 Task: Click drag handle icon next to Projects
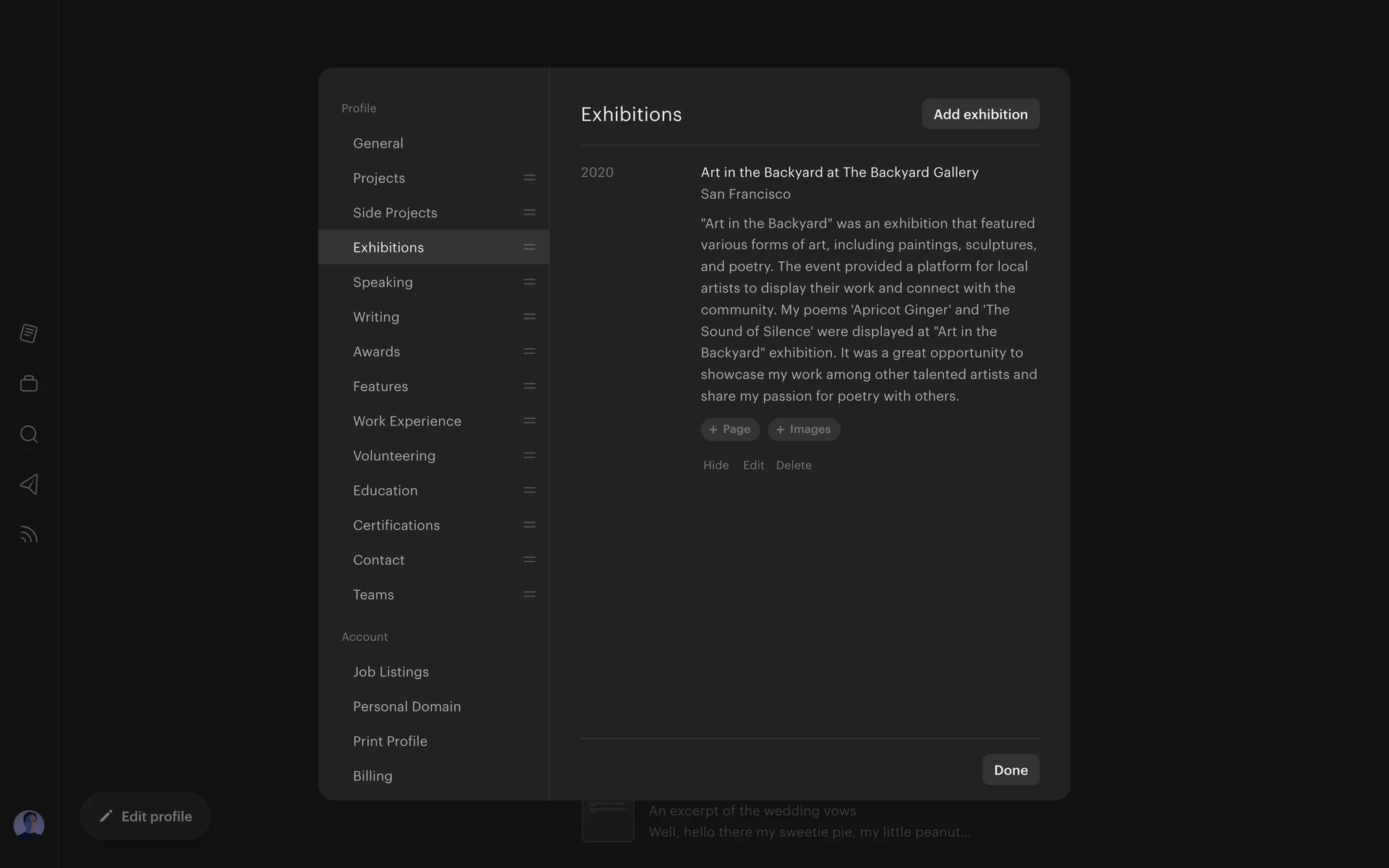coord(530,178)
